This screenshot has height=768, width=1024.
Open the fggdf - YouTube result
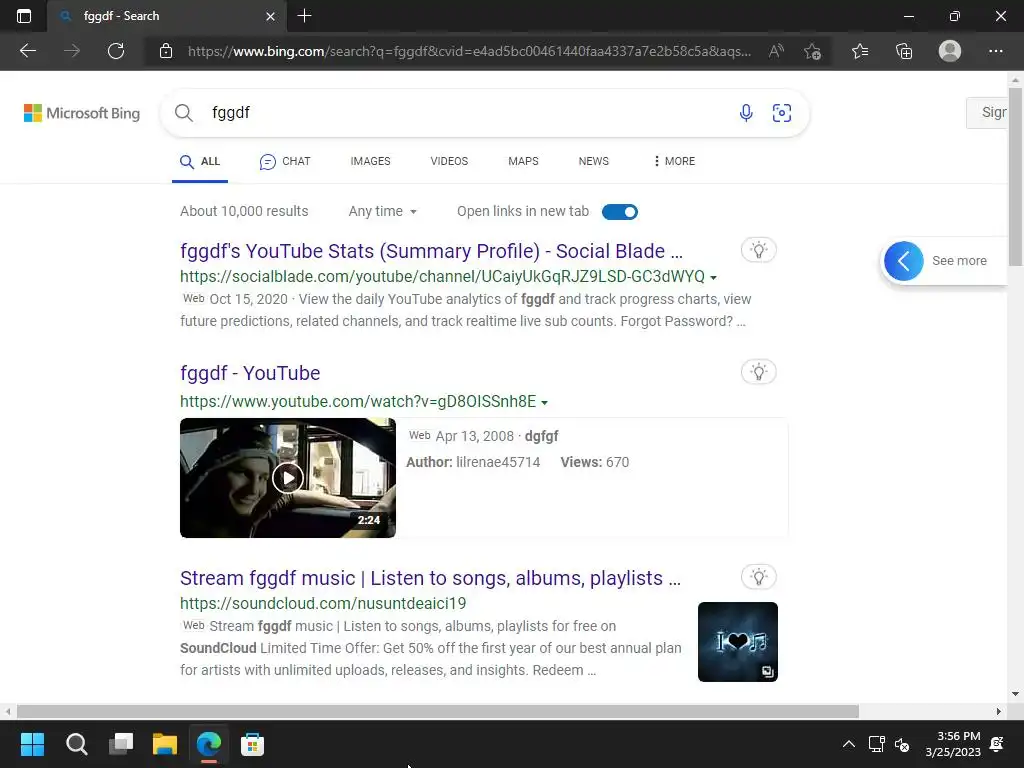pos(250,374)
